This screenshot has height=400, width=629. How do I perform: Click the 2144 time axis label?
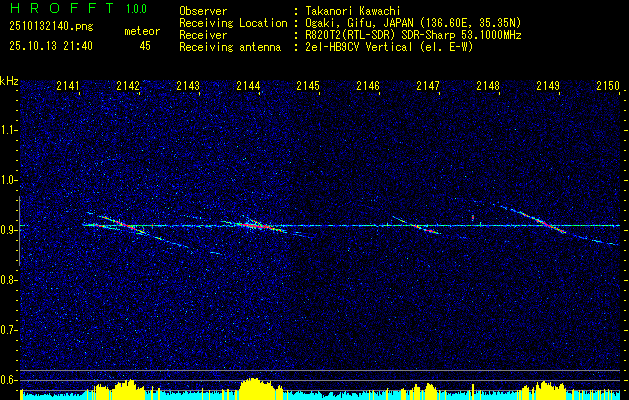[x=248, y=86]
